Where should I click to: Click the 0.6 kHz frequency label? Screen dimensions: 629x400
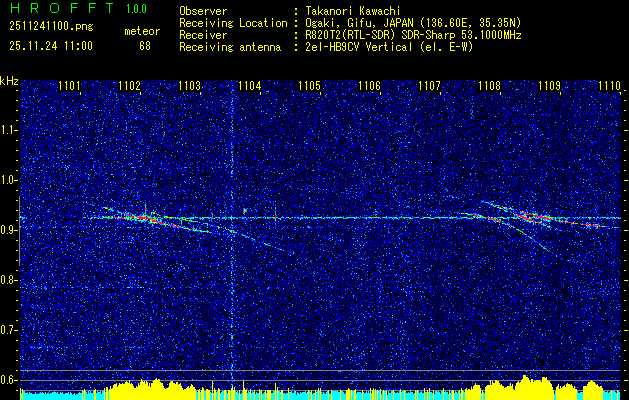(7, 380)
